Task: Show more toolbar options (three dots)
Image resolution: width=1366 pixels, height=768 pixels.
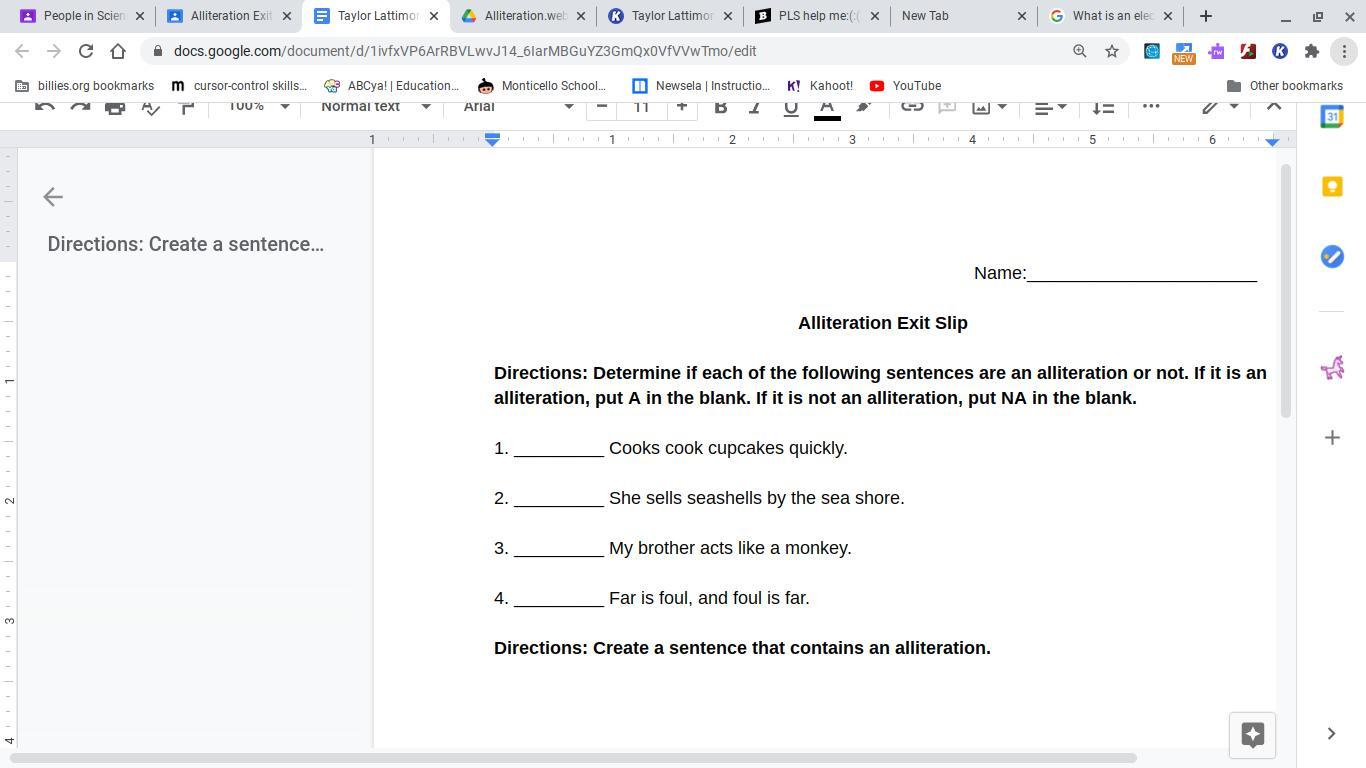Action: tap(1151, 106)
